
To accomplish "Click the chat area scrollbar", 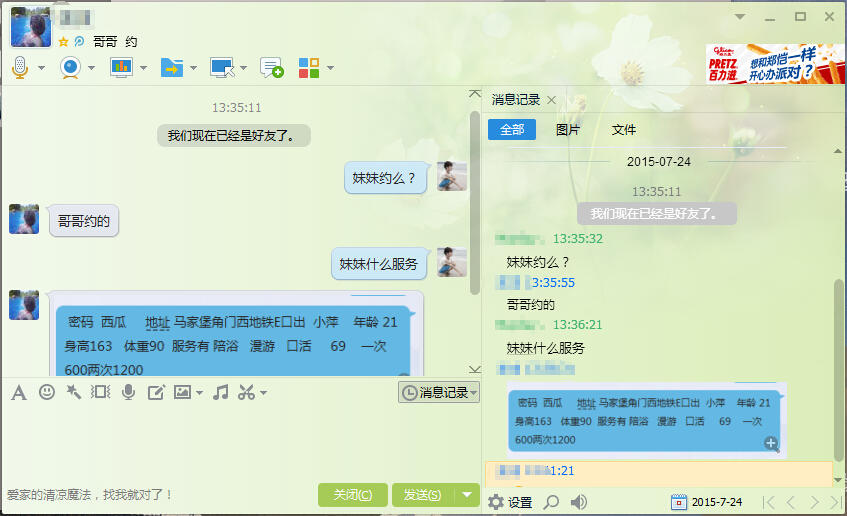I will coord(475,203).
